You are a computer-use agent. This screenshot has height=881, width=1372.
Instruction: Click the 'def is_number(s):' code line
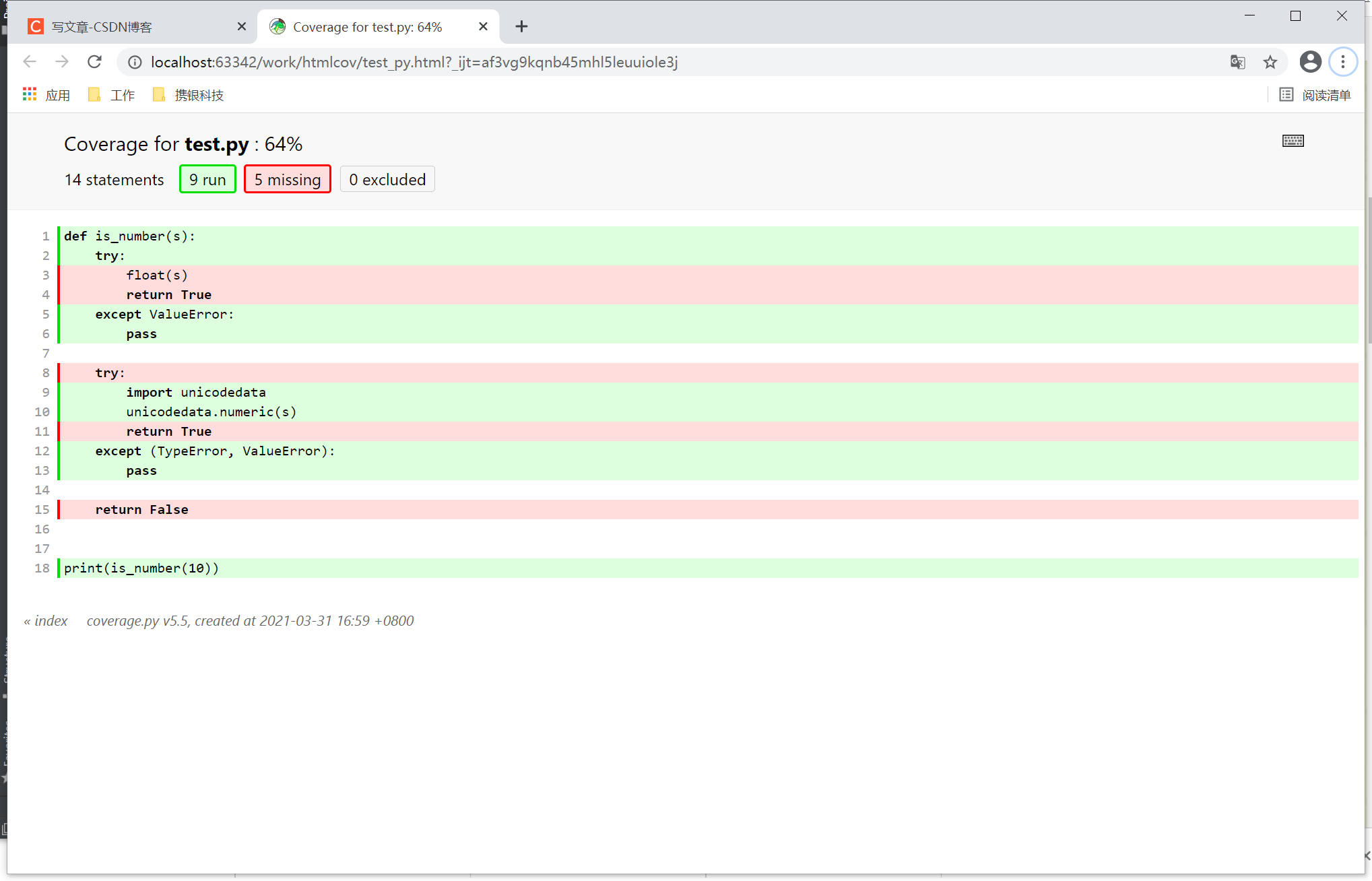(x=708, y=236)
